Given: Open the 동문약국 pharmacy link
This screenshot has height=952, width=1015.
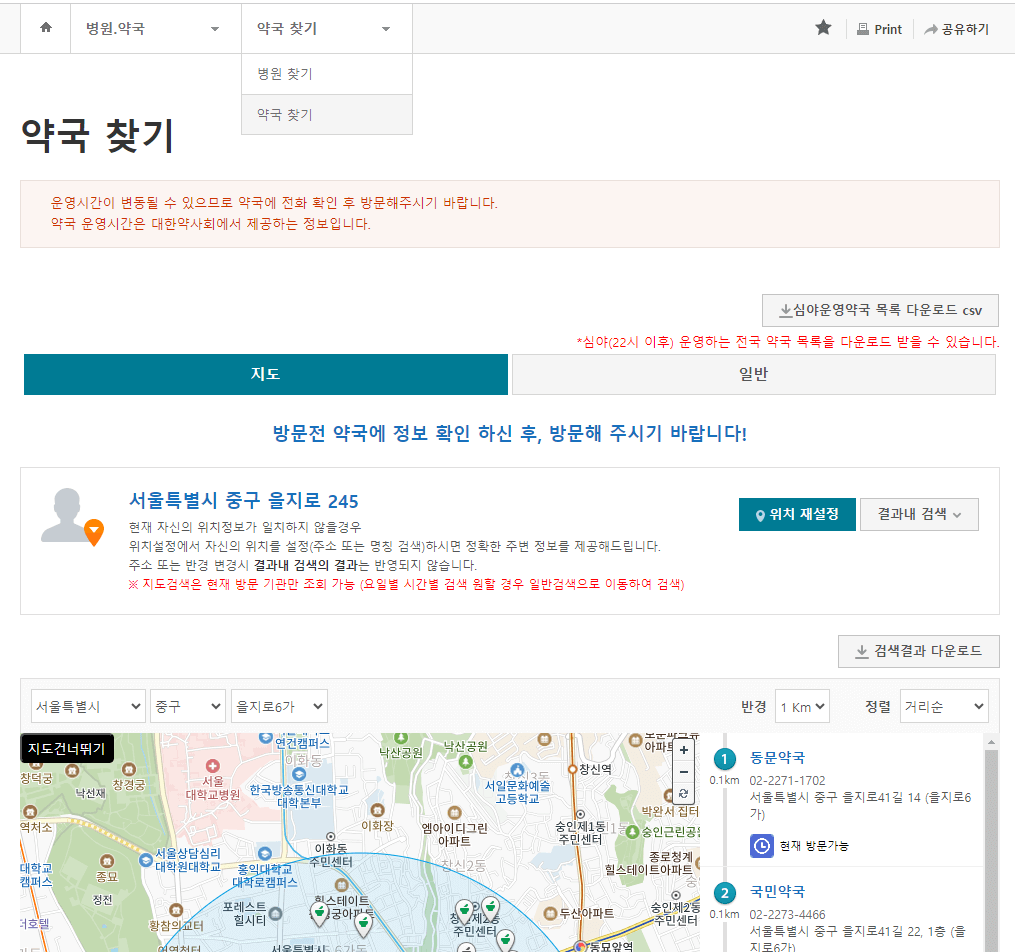Looking at the screenshot, I should (x=777, y=758).
